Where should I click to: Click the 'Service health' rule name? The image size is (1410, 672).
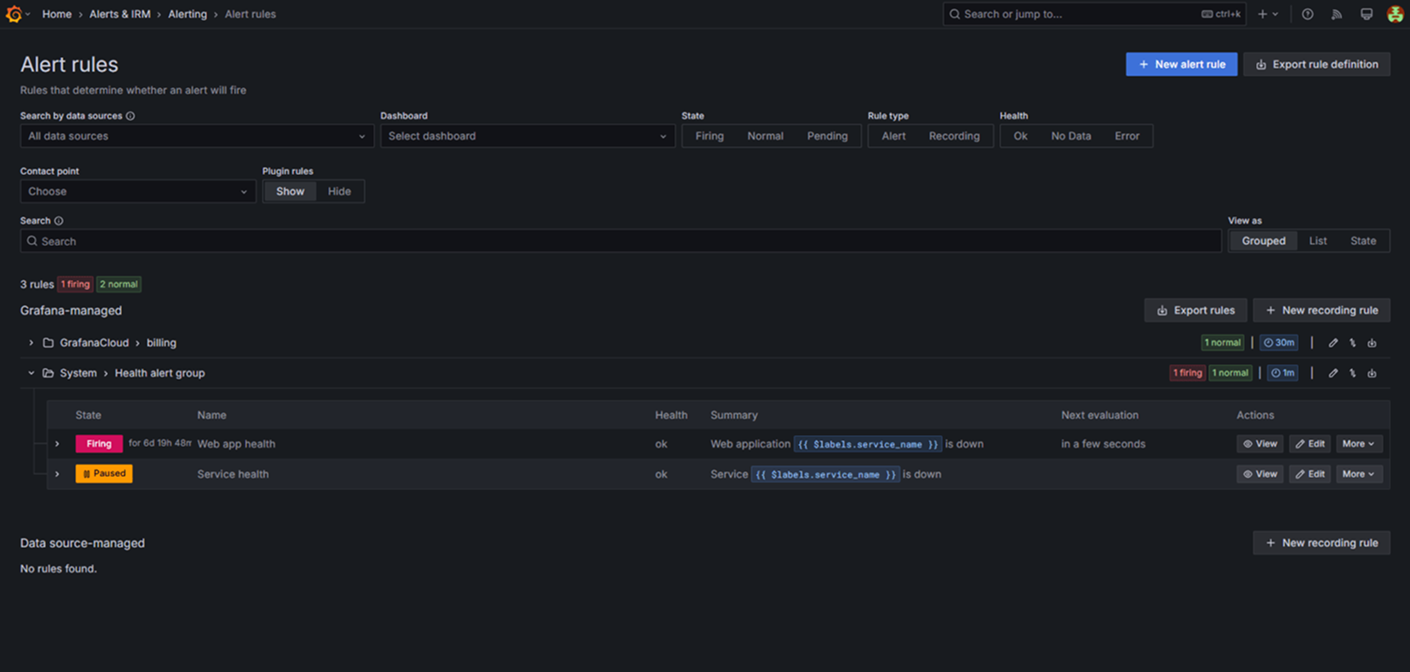click(233, 474)
